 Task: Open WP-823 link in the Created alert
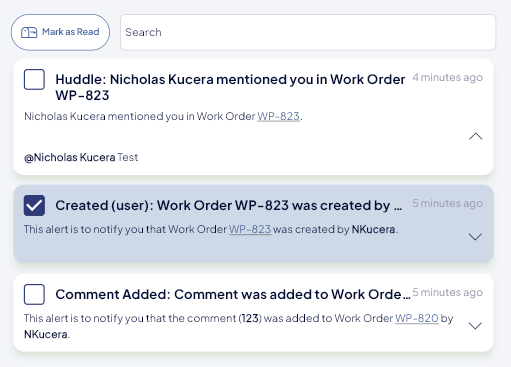pyautogui.click(x=250, y=229)
